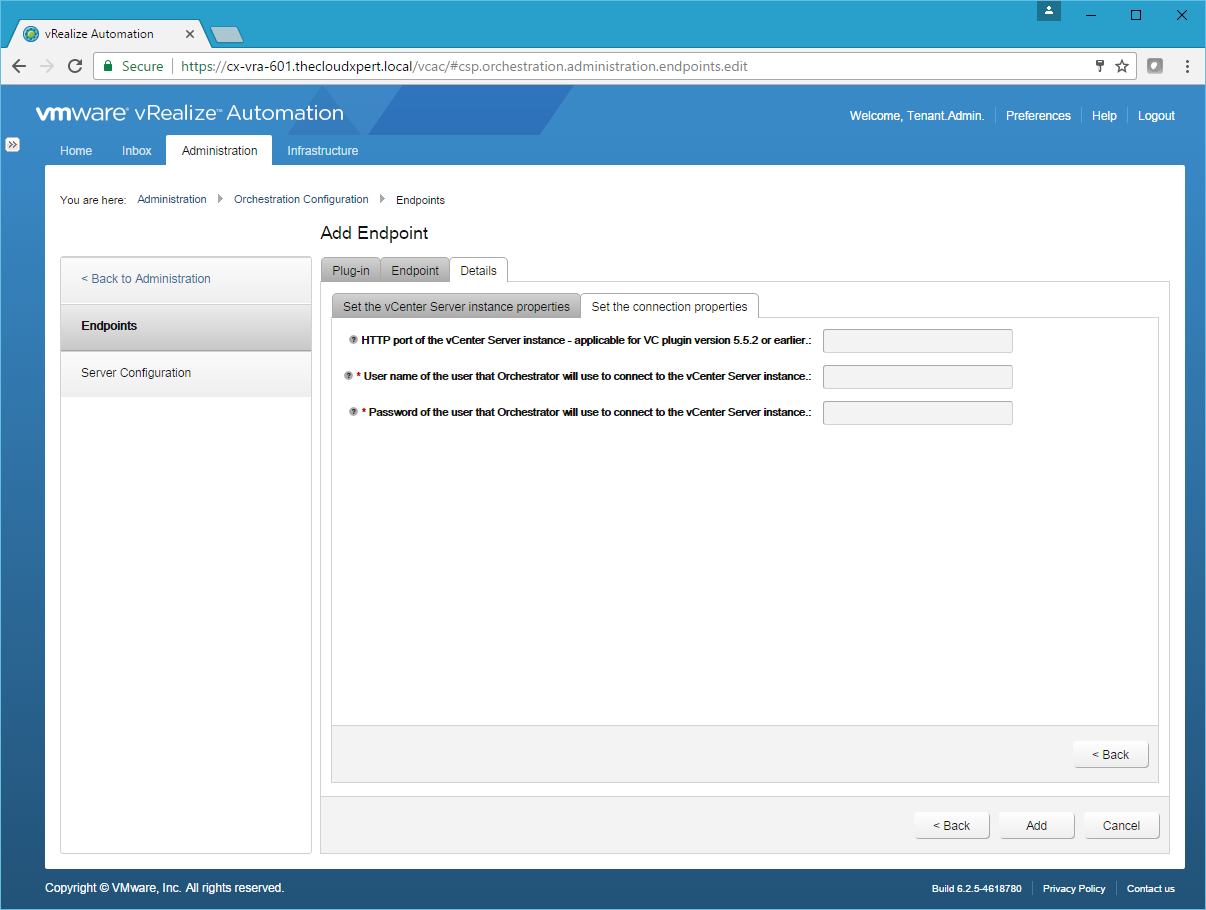The width and height of the screenshot is (1206, 910).
Task: Reload the page with browser refresh icon
Action: click(75, 66)
